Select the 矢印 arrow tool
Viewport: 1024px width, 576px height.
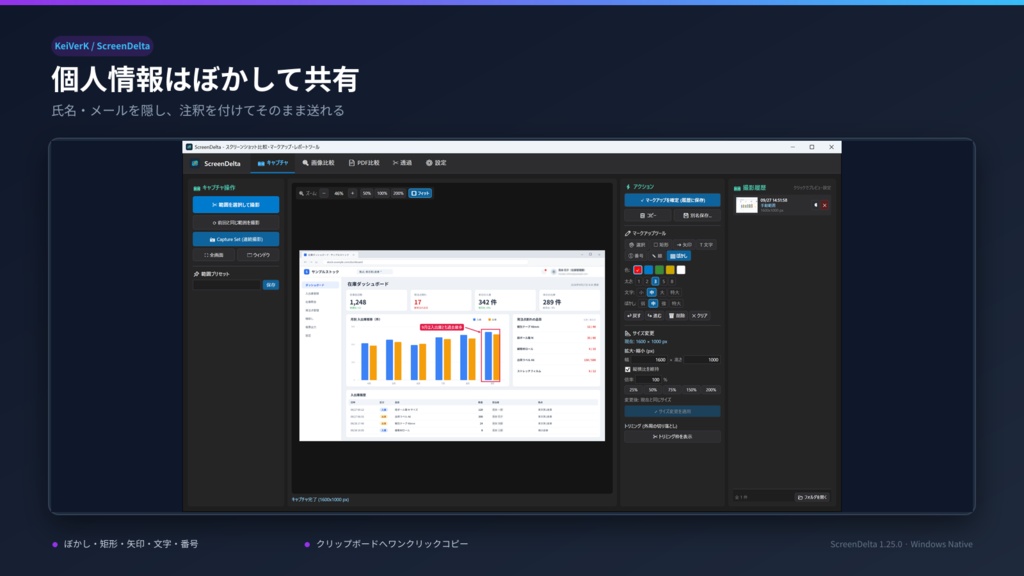[684, 245]
